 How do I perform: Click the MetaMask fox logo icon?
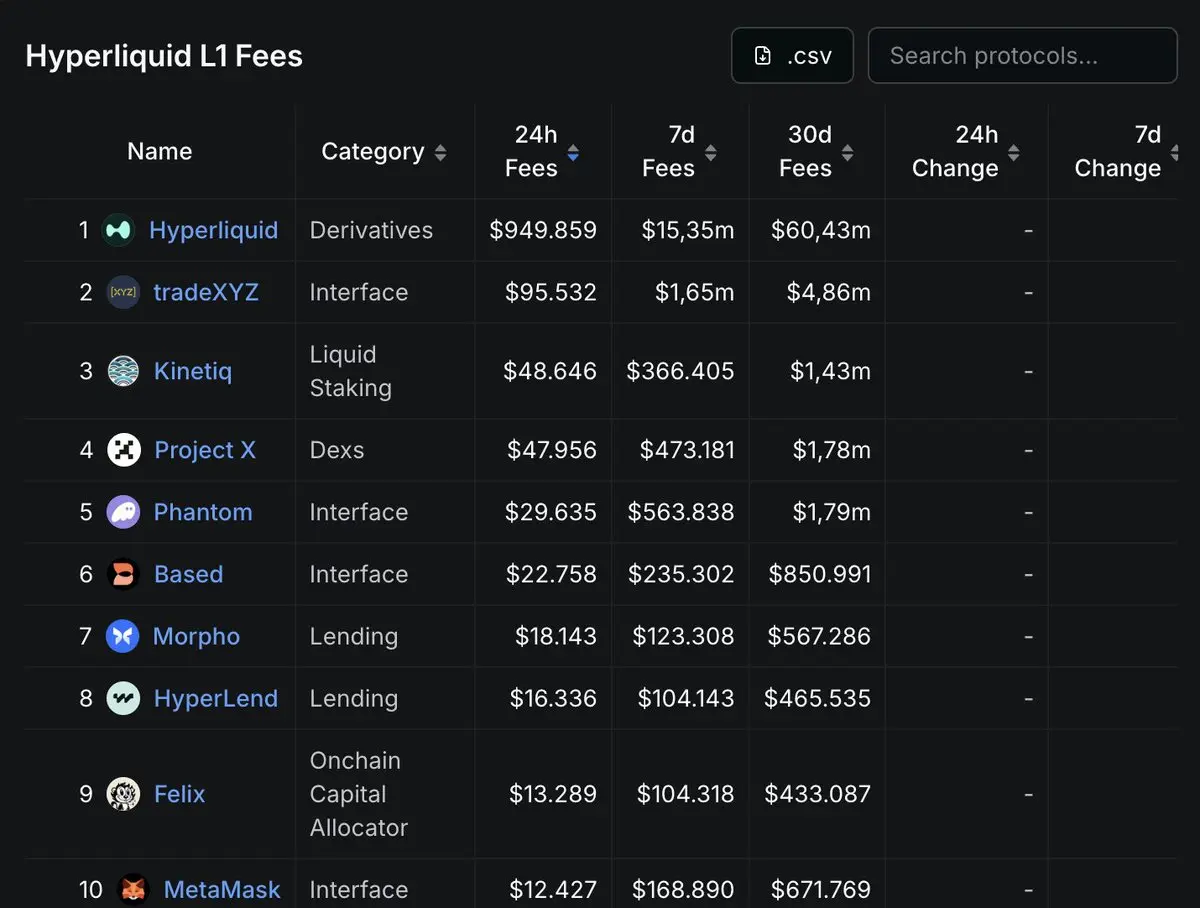pyautogui.click(x=133, y=889)
